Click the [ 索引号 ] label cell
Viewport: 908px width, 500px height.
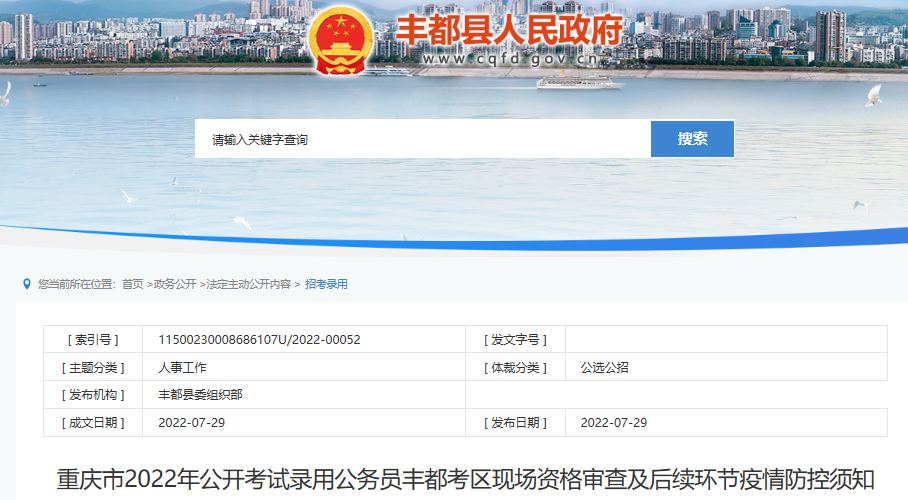93,340
